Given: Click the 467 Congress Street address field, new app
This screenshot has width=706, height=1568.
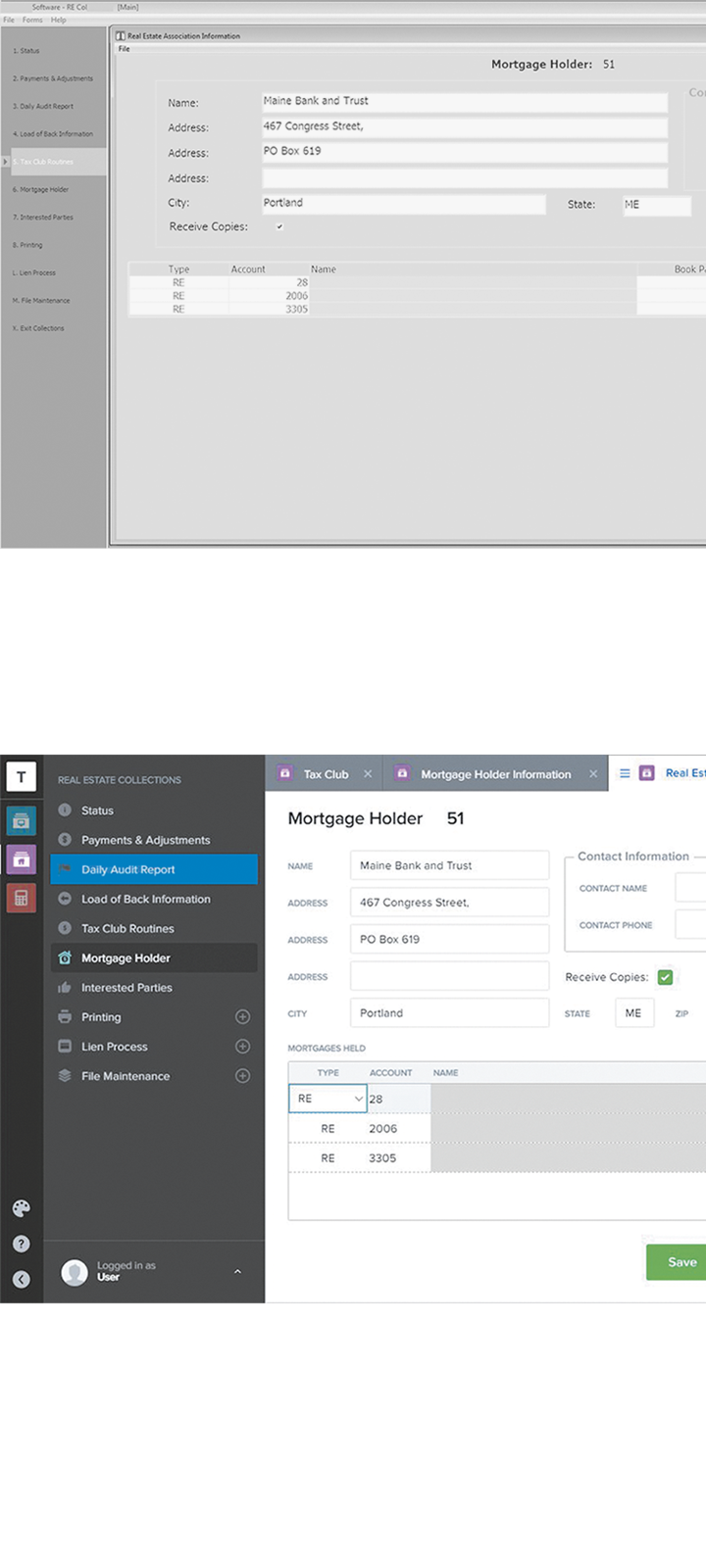Looking at the screenshot, I should point(449,903).
